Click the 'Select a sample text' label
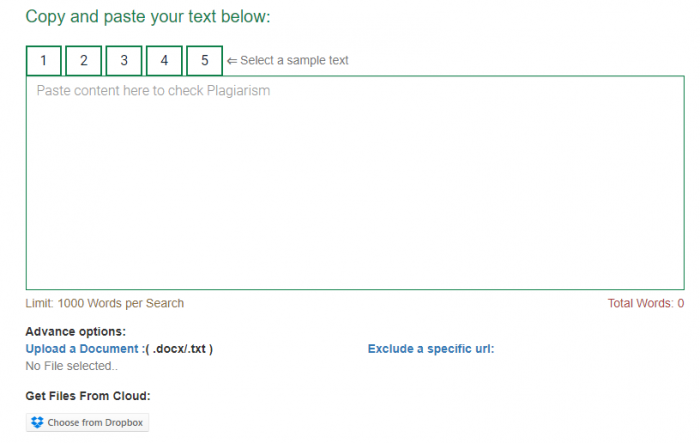The height and width of the screenshot is (443, 700). click(294, 61)
